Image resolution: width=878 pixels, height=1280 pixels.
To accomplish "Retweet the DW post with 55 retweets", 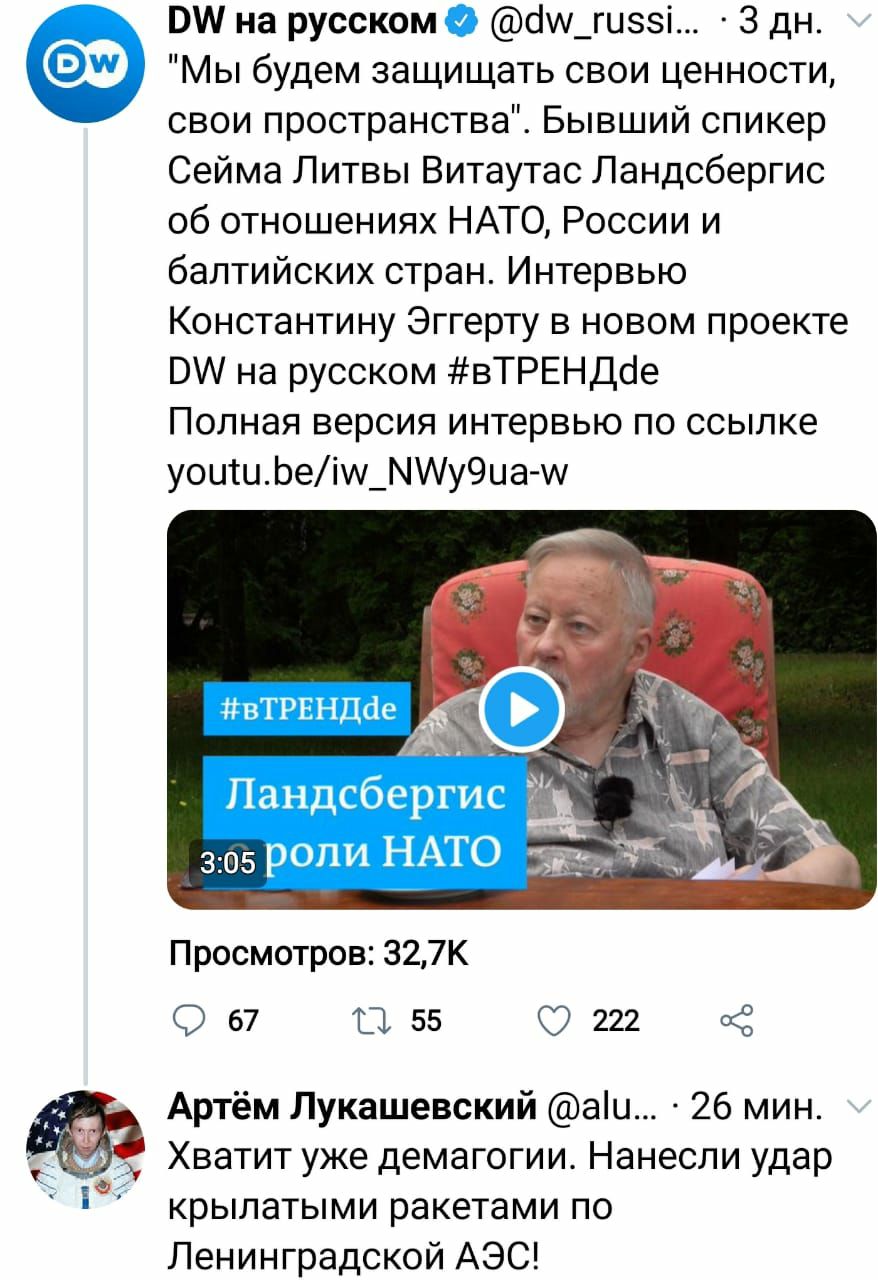I will click(x=368, y=1019).
